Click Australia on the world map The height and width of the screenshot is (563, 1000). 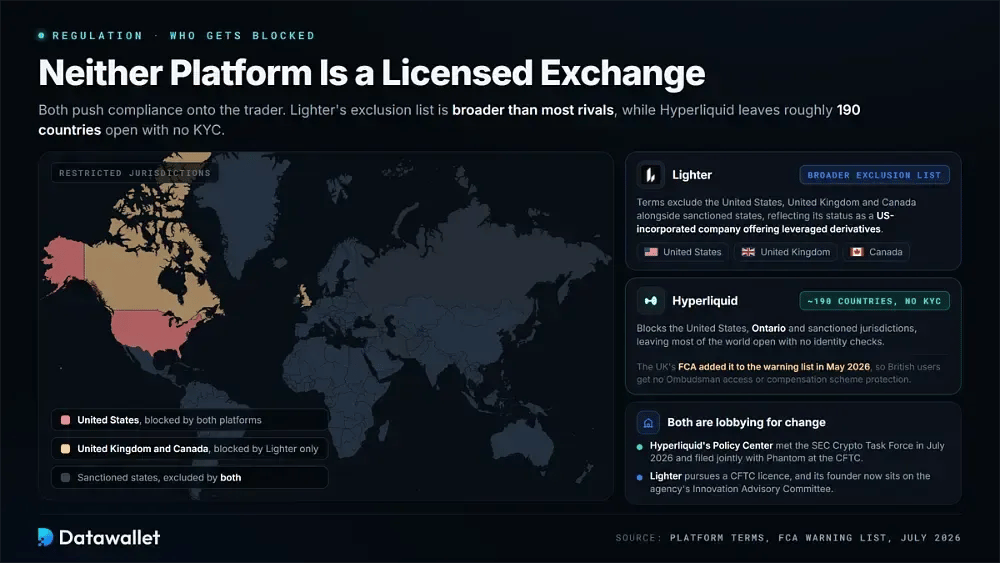click(x=524, y=442)
